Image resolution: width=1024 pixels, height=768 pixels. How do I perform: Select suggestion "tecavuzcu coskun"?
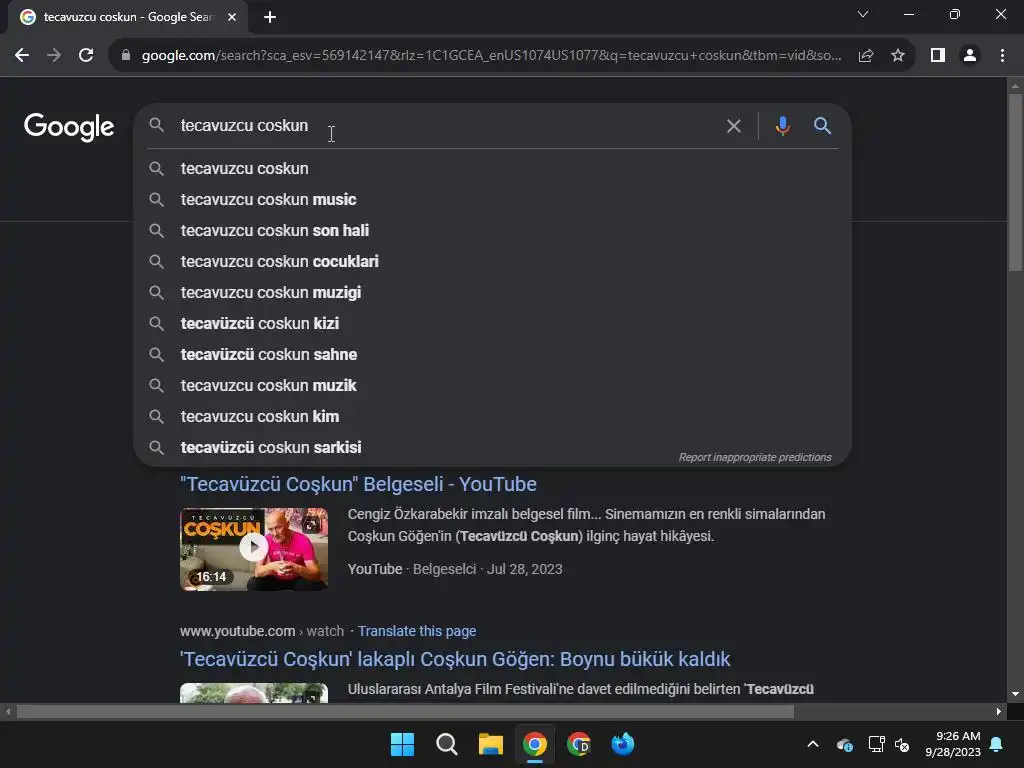(492, 168)
